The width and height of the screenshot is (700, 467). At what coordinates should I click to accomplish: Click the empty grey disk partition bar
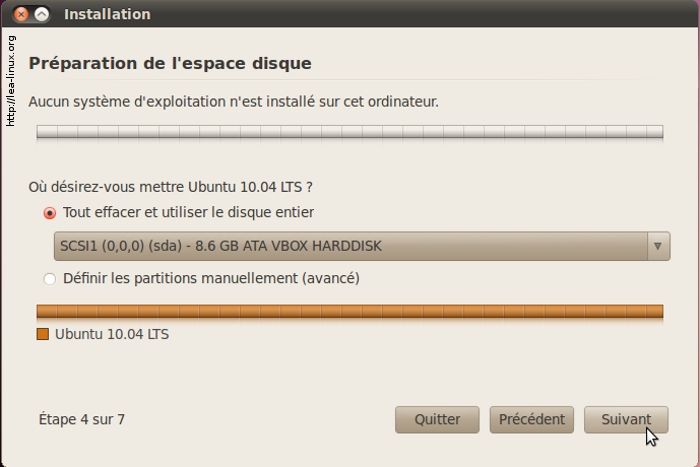coord(350,132)
